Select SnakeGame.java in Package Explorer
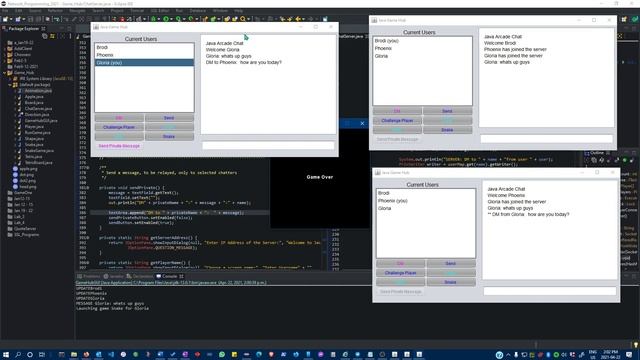 click(39, 151)
